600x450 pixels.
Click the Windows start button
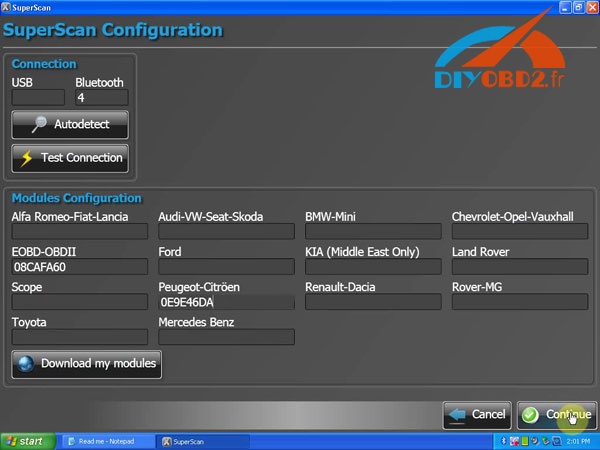tap(28, 442)
